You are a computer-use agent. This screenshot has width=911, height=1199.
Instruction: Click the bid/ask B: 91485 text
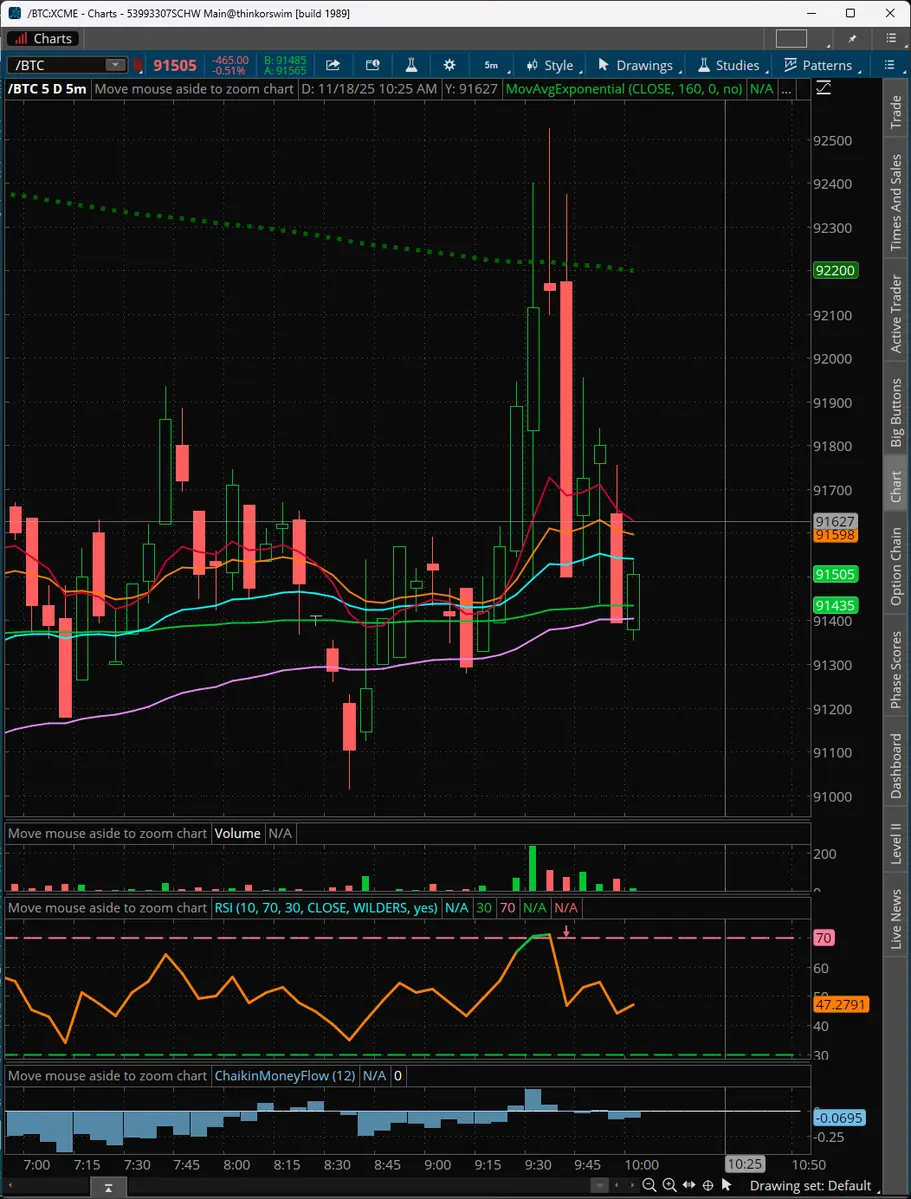click(x=285, y=60)
